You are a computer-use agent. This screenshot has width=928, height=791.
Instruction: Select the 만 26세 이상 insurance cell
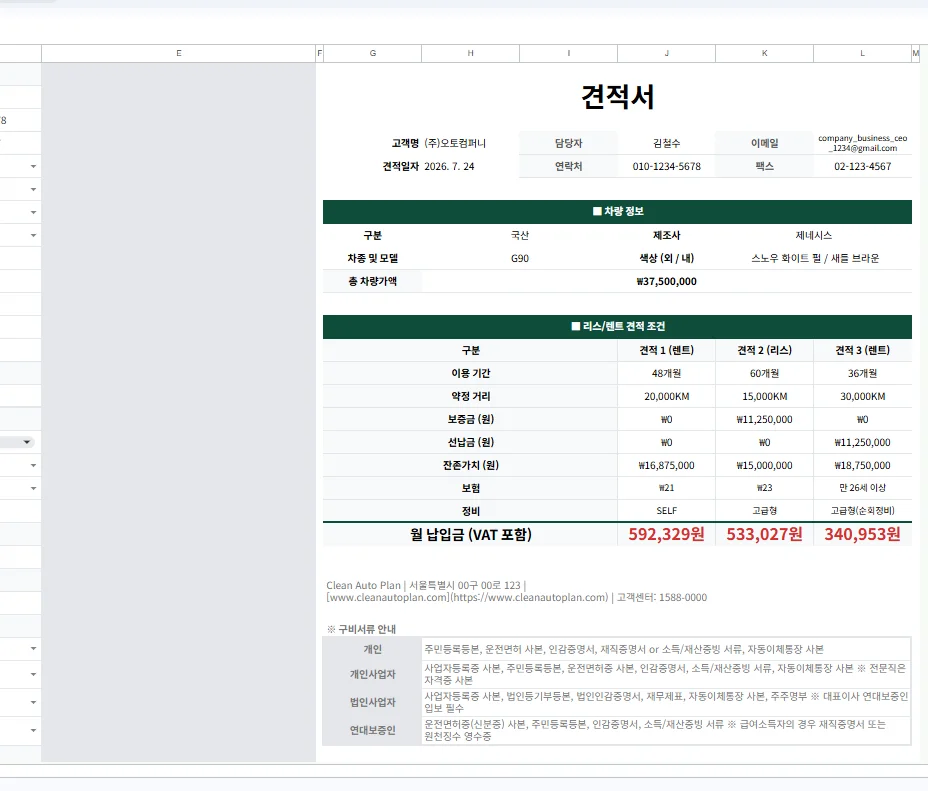(x=862, y=488)
